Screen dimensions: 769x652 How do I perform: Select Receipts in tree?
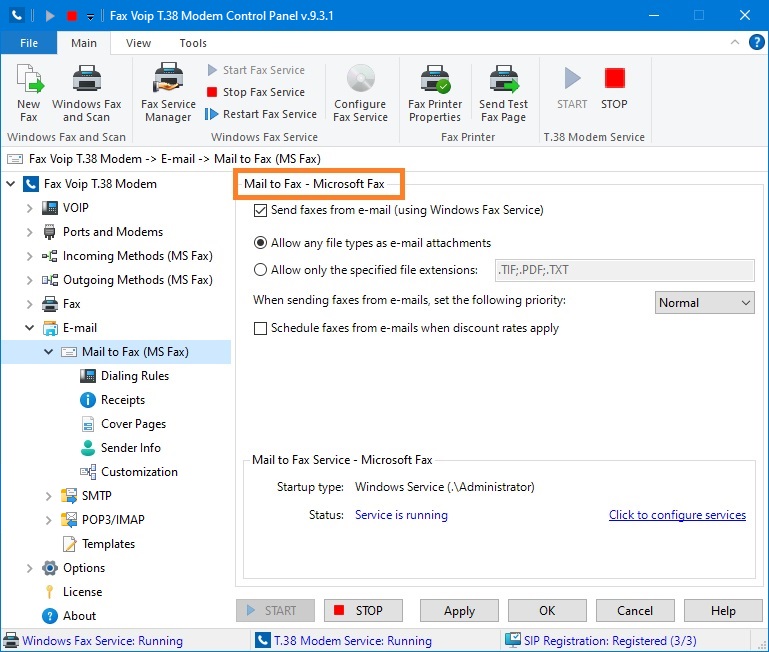[123, 400]
